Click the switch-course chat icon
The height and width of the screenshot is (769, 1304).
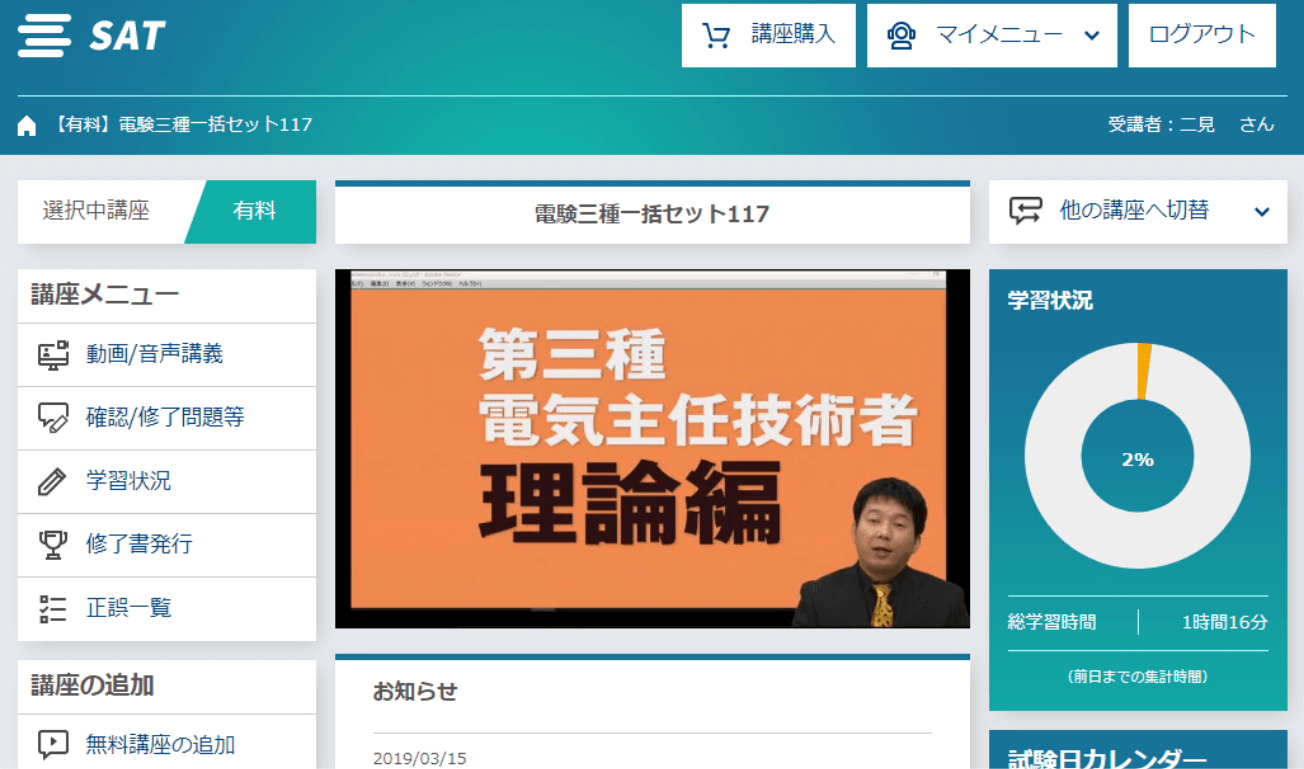[x=1025, y=211]
